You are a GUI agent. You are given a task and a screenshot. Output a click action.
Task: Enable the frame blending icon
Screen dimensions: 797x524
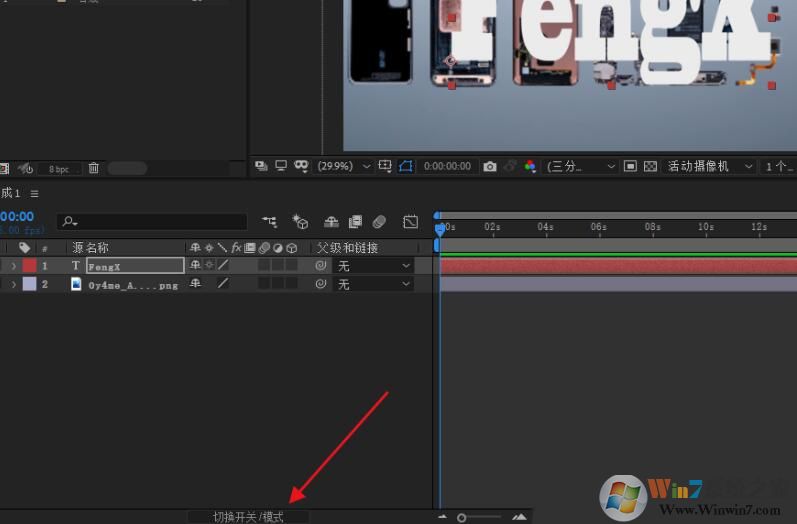point(355,222)
